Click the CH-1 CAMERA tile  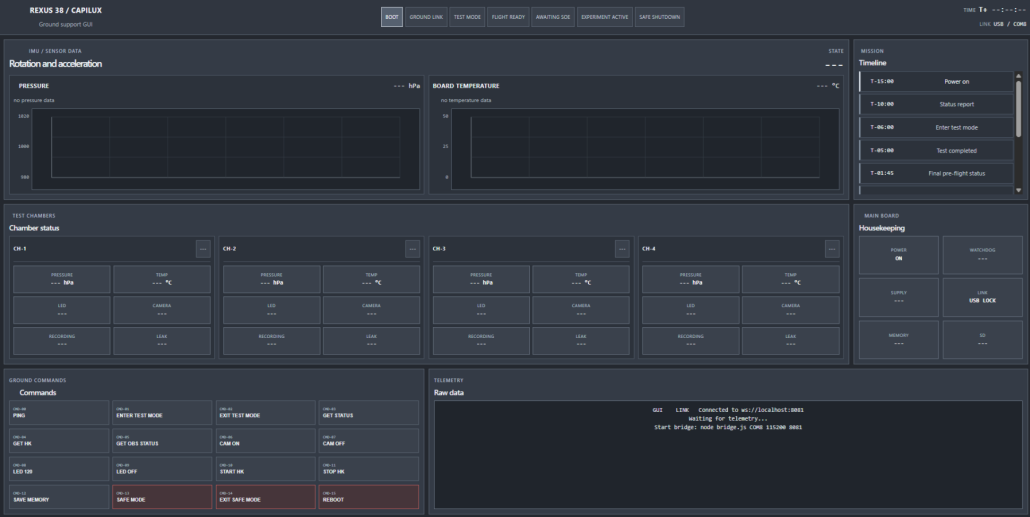pyautogui.click(x=162, y=310)
